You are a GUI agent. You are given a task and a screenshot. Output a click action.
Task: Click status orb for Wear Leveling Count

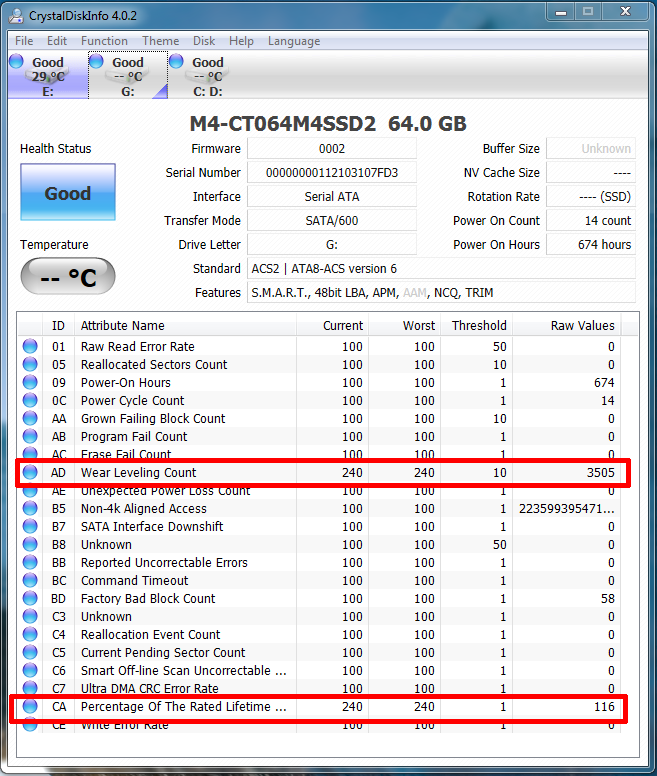pos(30,472)
